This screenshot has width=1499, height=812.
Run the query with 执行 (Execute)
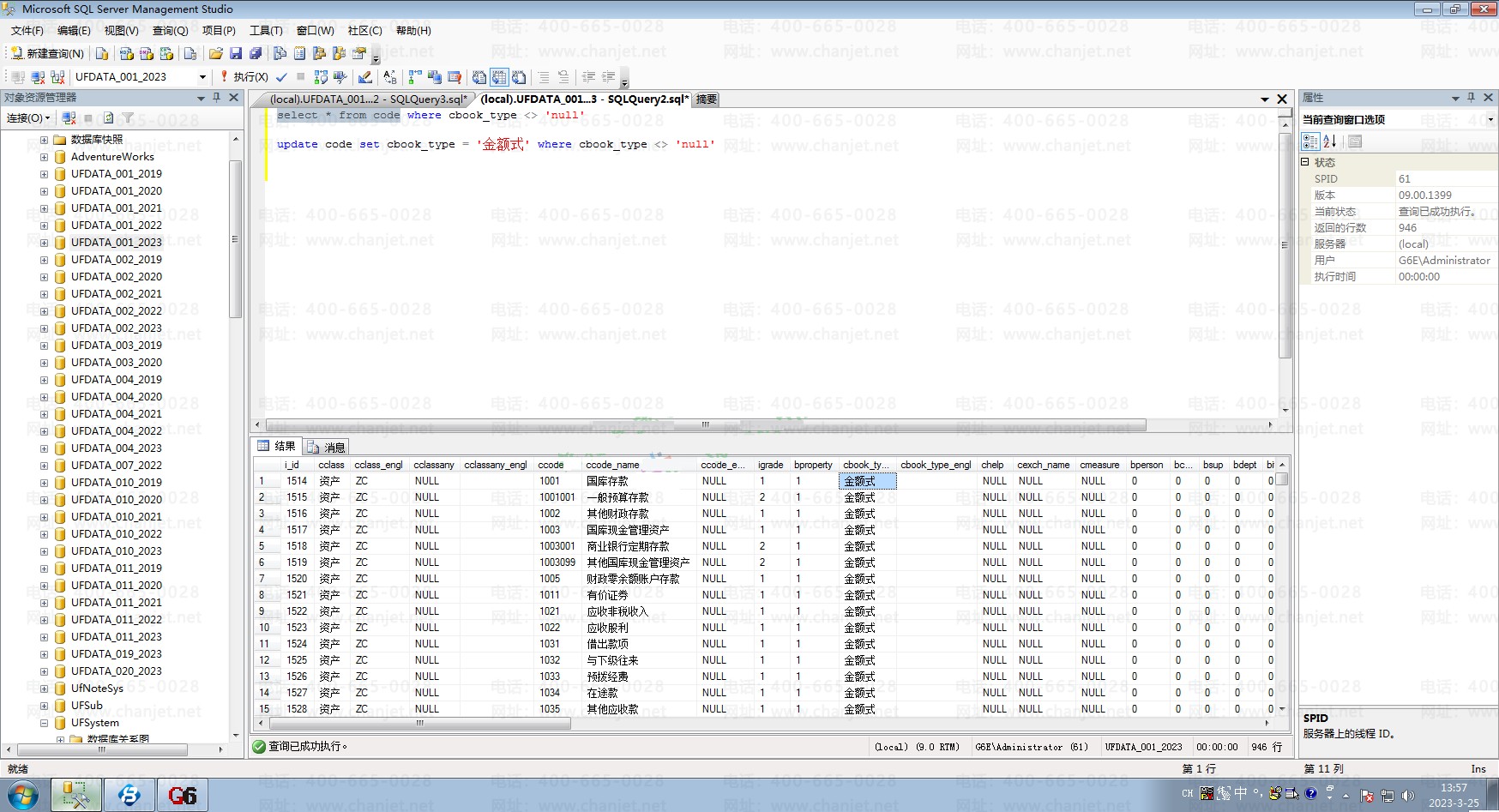[x=244, y=76]
